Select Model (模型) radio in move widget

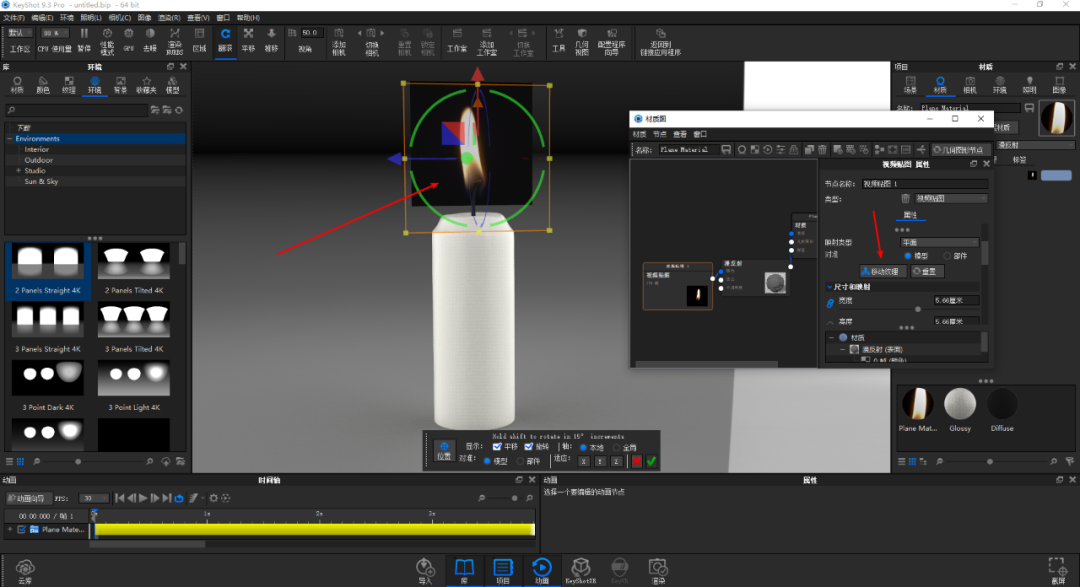click(x=487, y=461)
